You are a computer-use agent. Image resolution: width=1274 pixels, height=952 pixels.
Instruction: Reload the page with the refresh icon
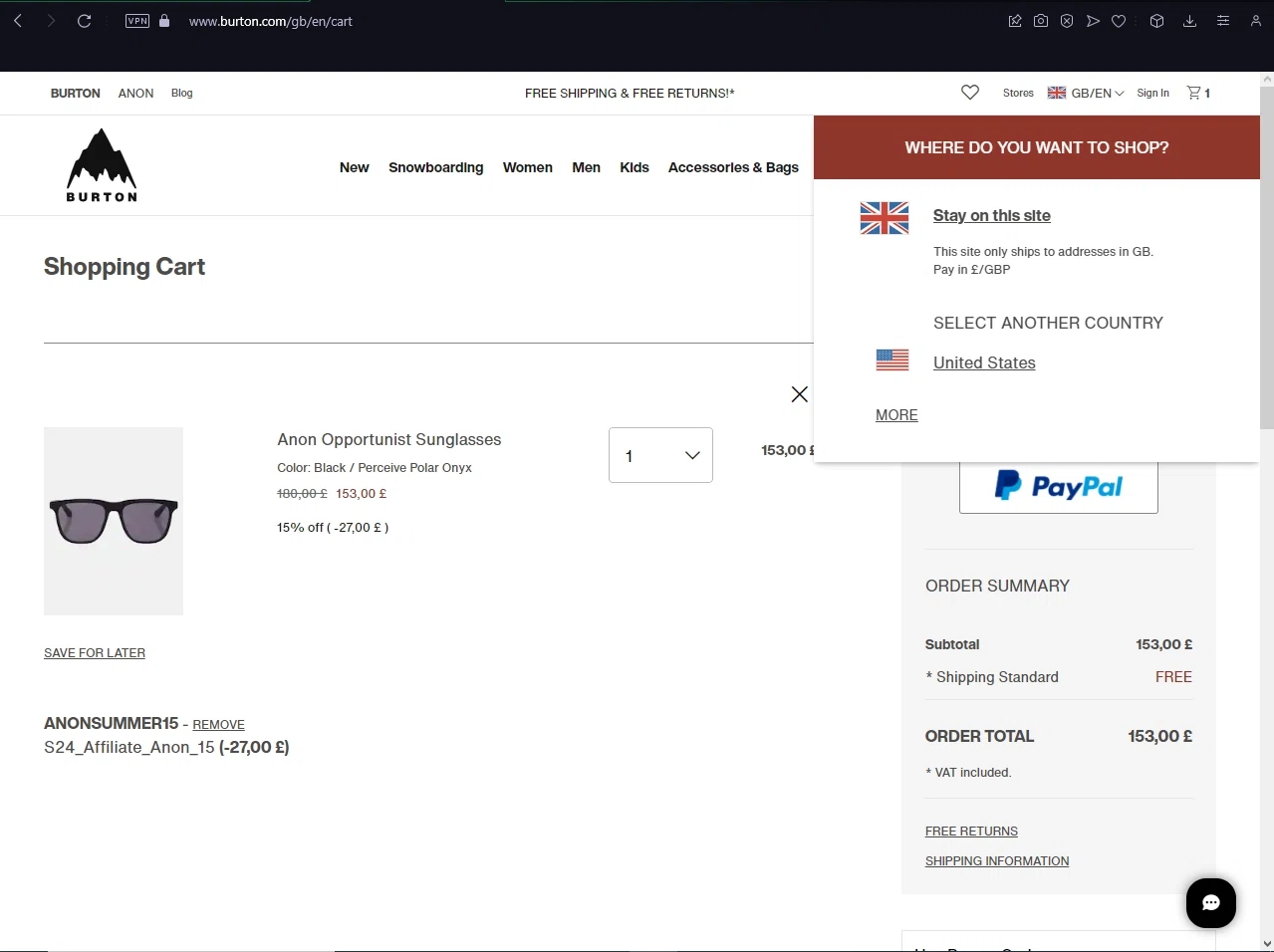click(85, 21)
